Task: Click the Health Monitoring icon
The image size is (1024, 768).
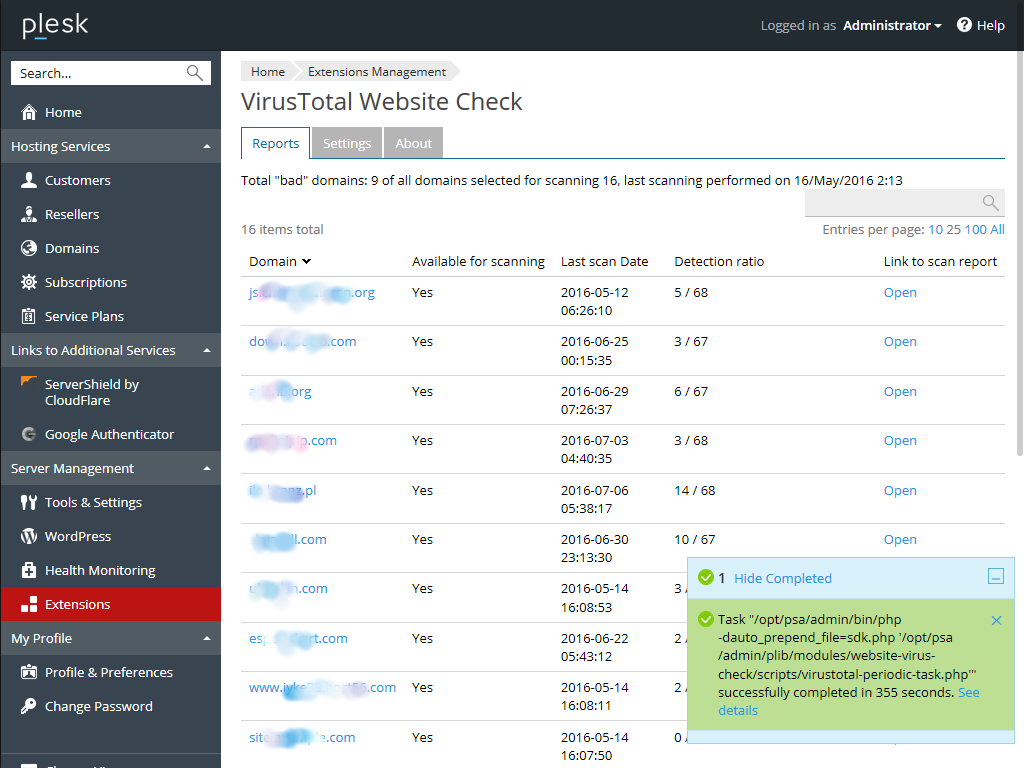Action: click(x=29, y=570)
